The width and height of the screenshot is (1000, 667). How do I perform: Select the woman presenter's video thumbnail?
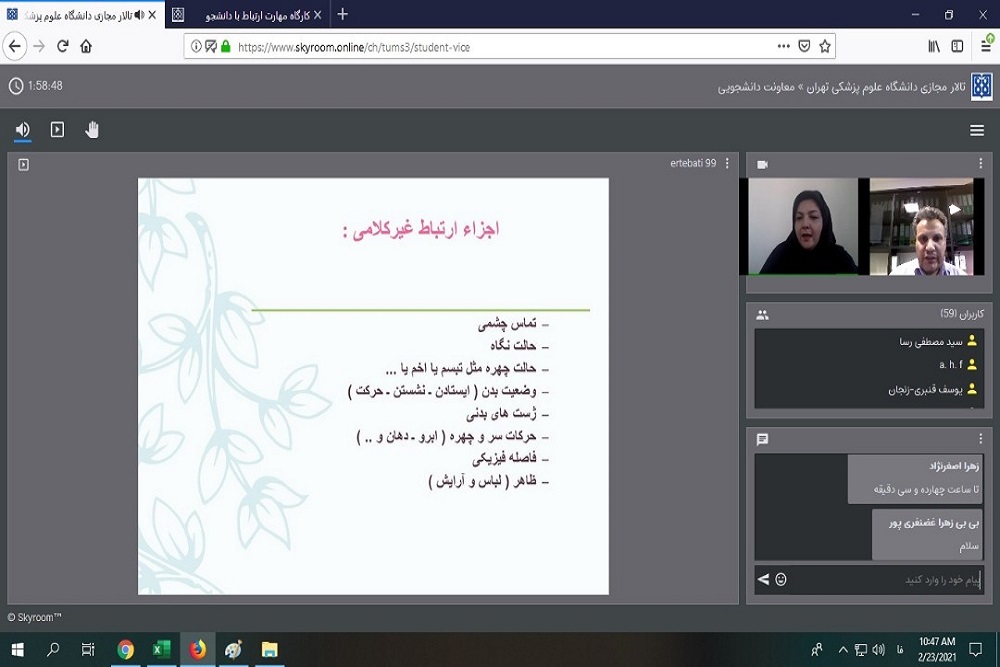click(x=802, y=227)
